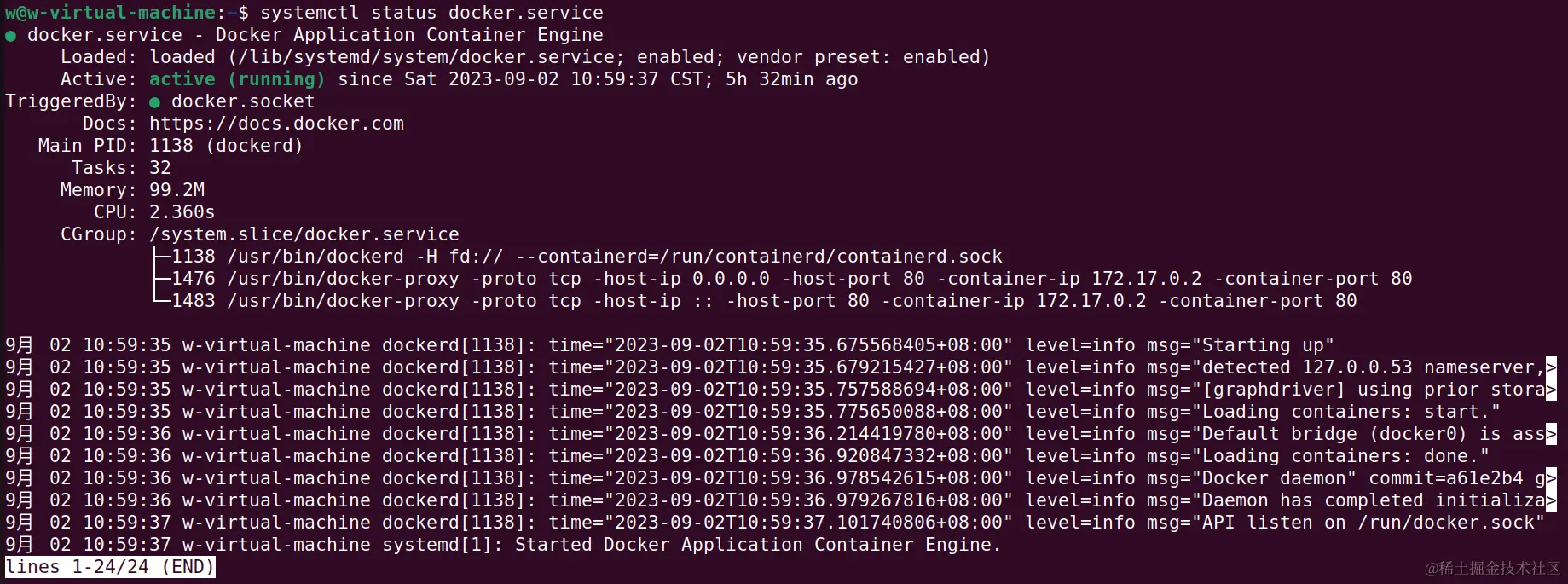Image resolution: width=1568 pixels, height=584 pixels.
Task: Click truncation arrow on 'detected 127.0.0.53 nameserver' line
Action: coord(1551,367)
